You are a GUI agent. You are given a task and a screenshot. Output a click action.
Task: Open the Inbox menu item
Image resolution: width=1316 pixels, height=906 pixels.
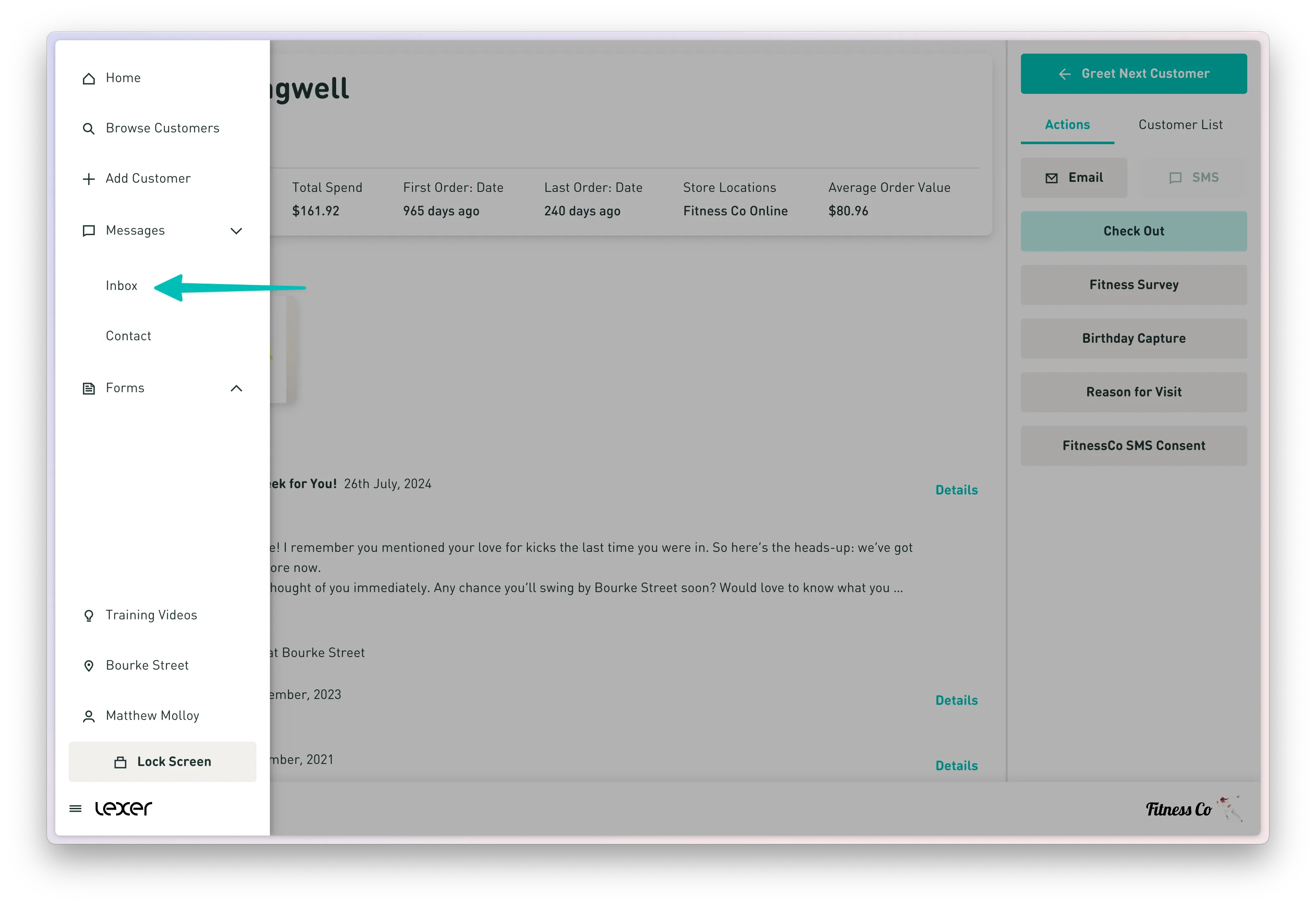pos(122,285)
